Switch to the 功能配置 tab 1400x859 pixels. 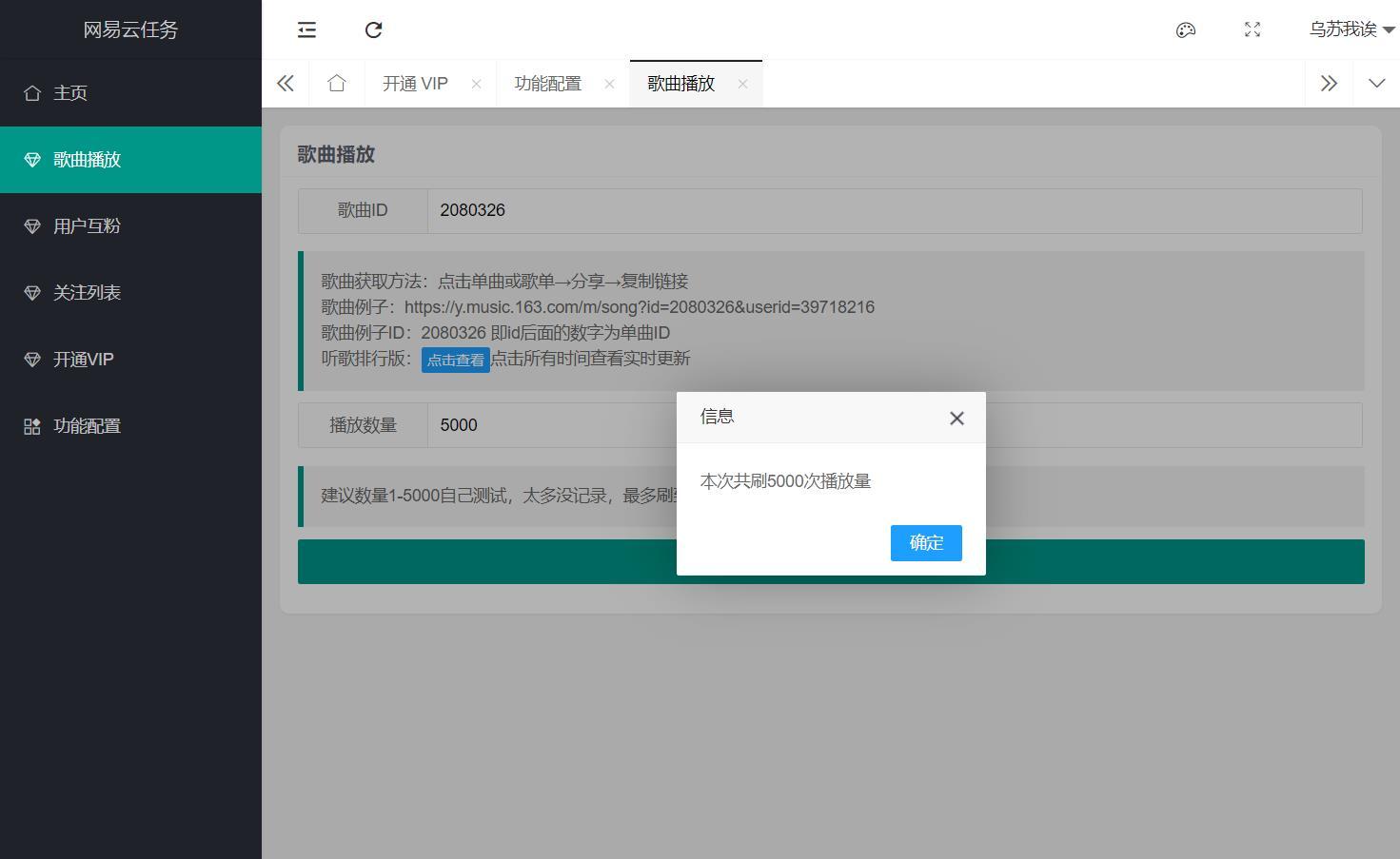(x=548, y=84)
